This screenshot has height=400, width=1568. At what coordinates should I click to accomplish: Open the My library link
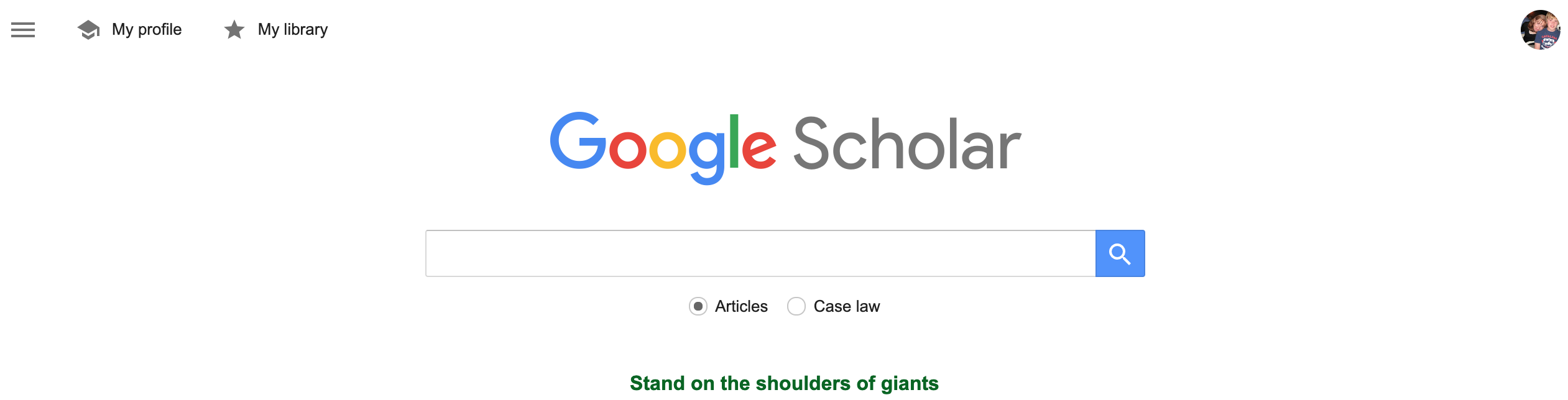point(292,30)
